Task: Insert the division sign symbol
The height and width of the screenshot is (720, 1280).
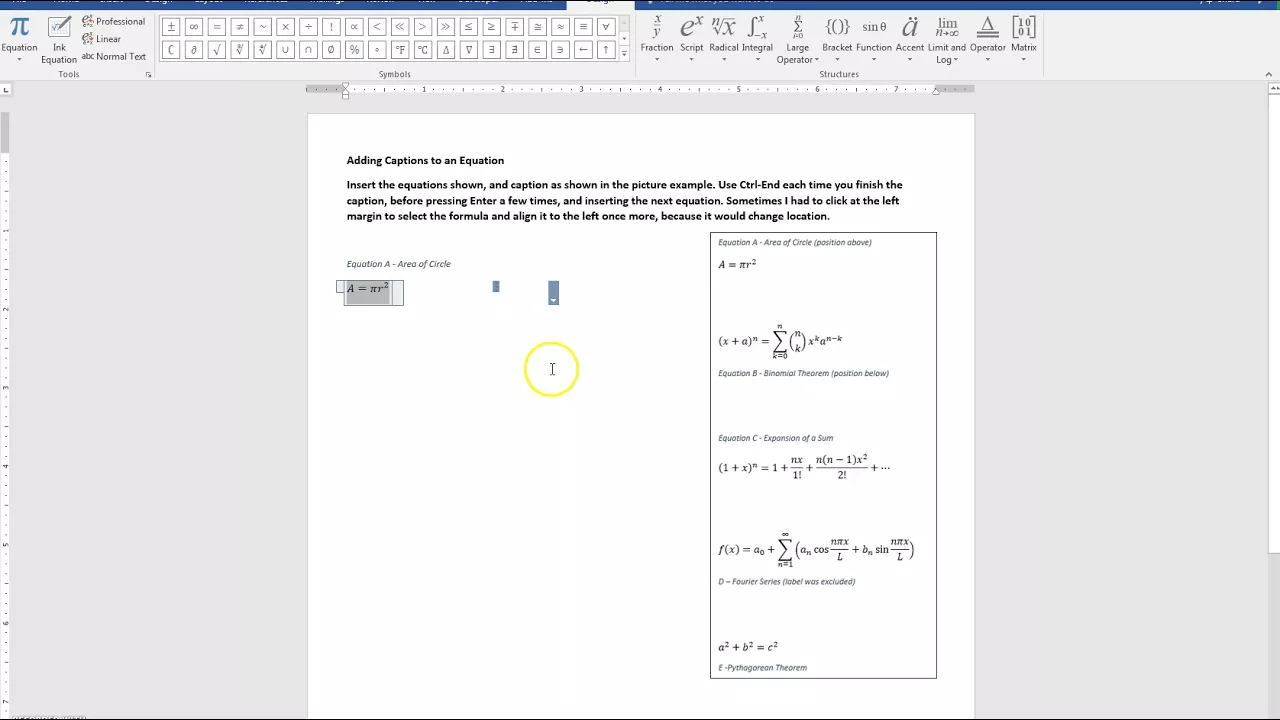Action: (308, 27)
